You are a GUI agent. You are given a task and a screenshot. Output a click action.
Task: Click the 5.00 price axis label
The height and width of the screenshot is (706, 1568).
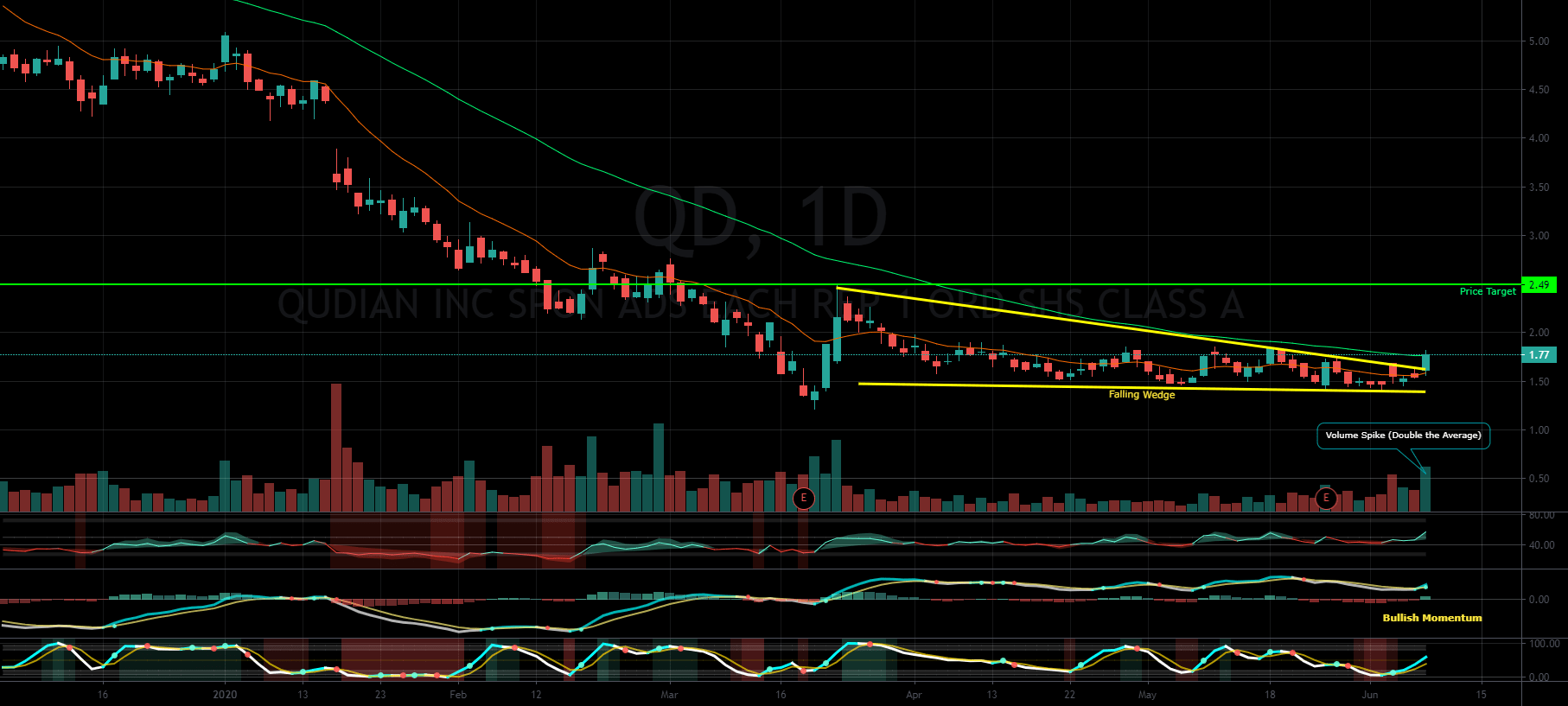pyautogui.click(x=1539, y=41)
